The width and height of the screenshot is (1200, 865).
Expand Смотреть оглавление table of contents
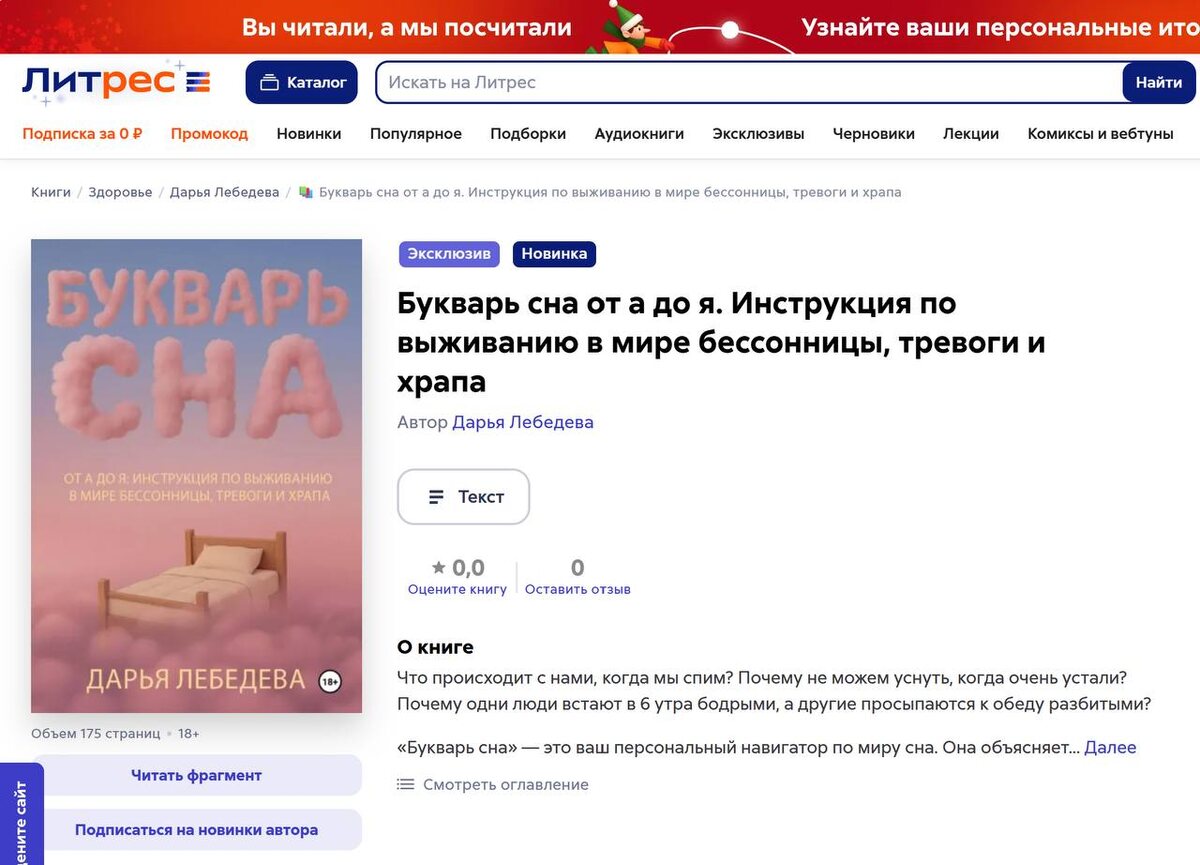(506, 785)
